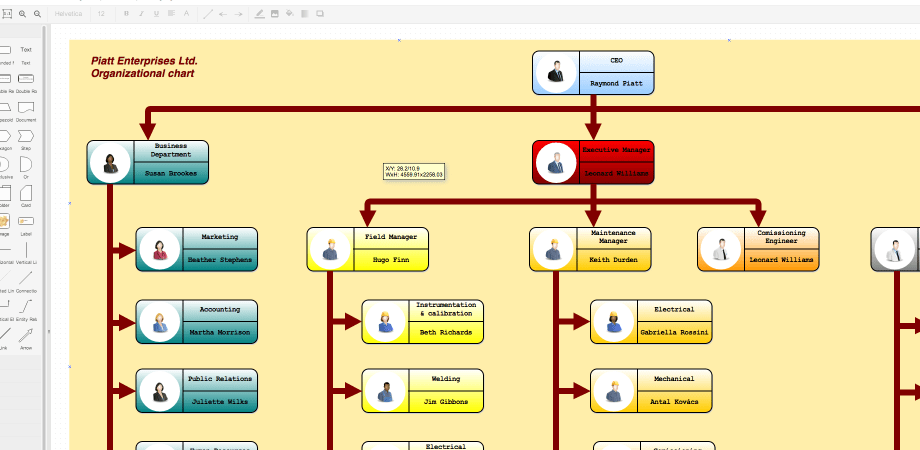Choose the line end arrow icon

pos(238,13)
